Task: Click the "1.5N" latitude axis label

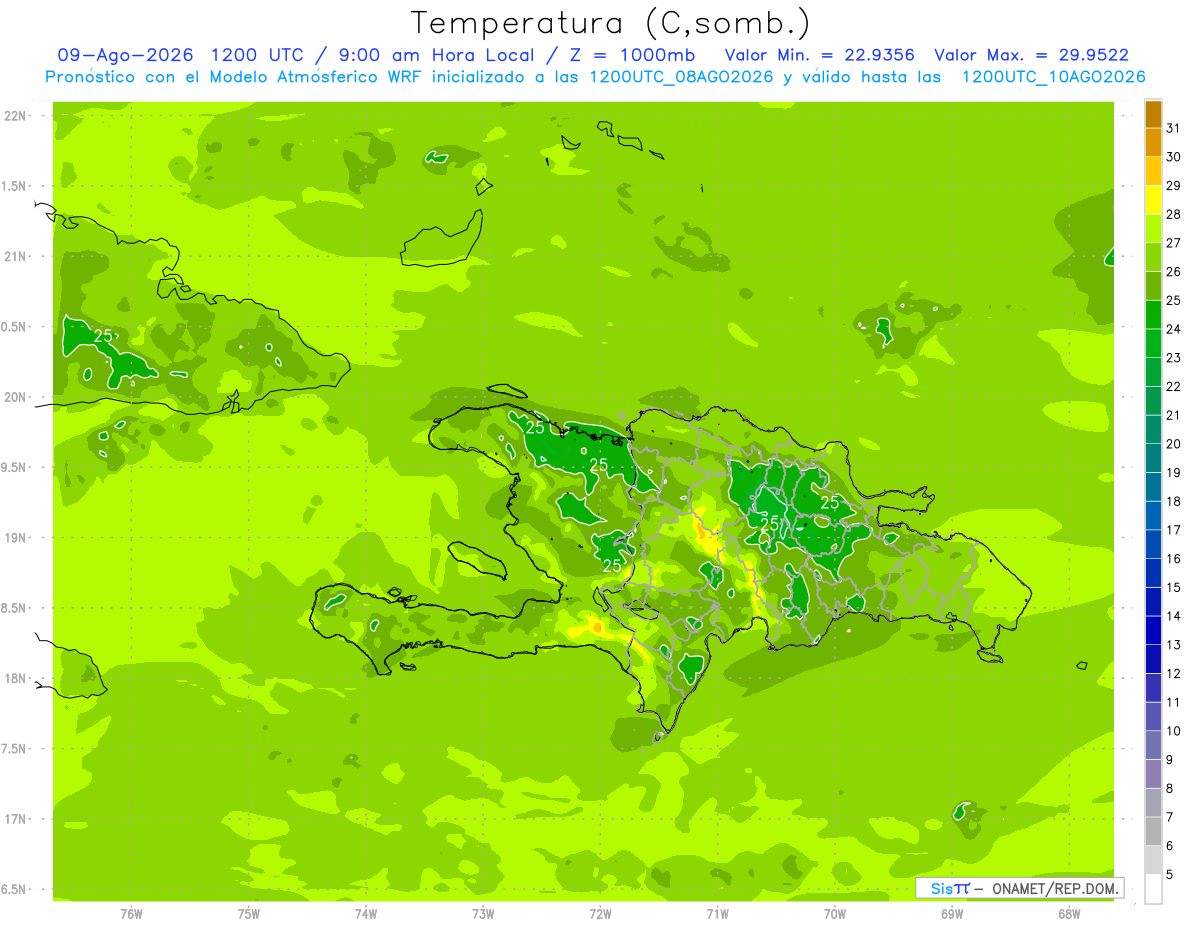Action: [15, 187]
